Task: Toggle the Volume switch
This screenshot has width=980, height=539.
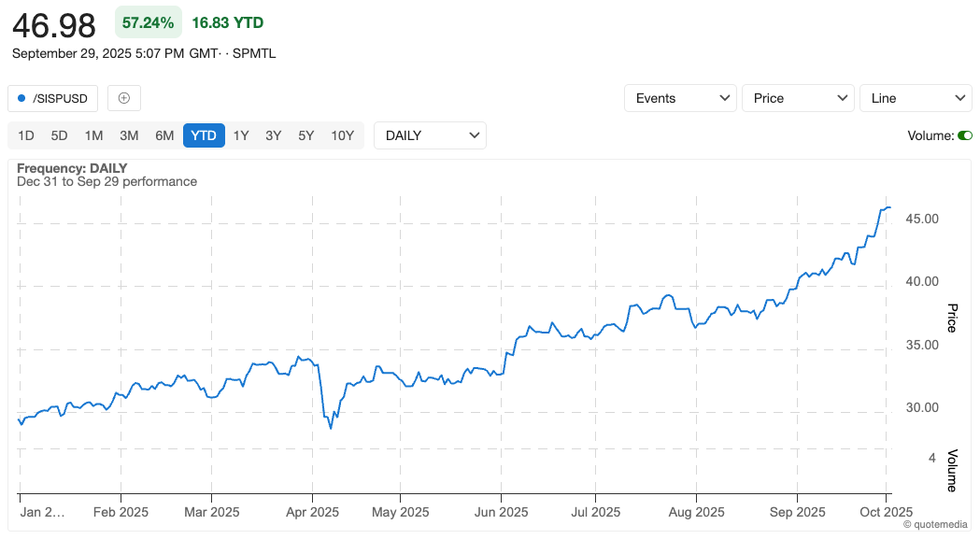Action: (x=964, y=136)
